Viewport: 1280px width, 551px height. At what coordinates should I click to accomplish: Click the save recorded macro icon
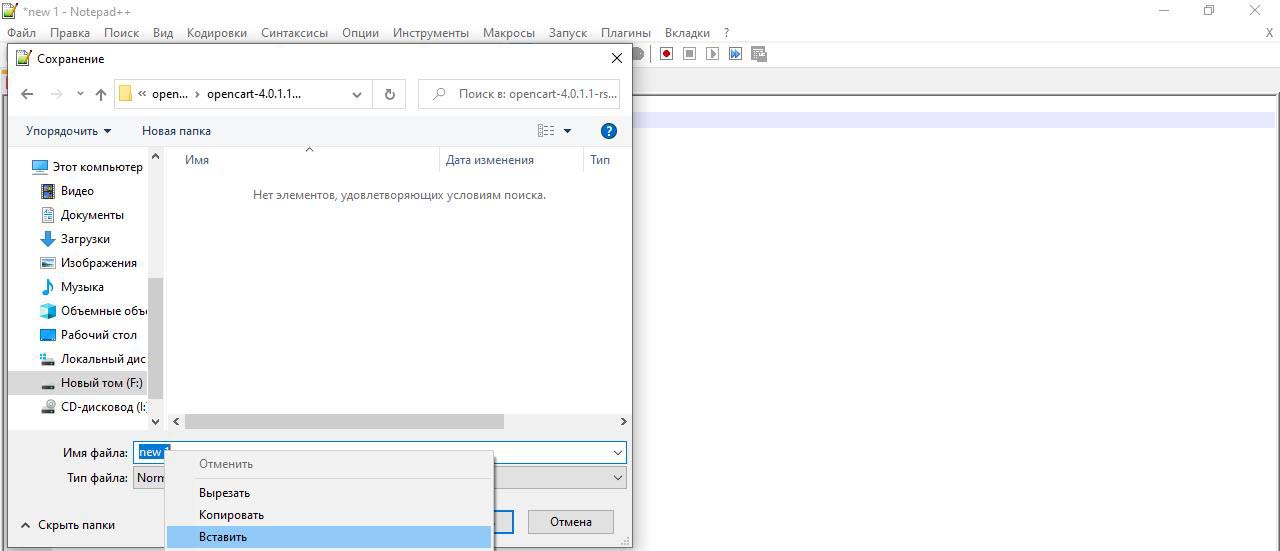(x=759, y=54)
